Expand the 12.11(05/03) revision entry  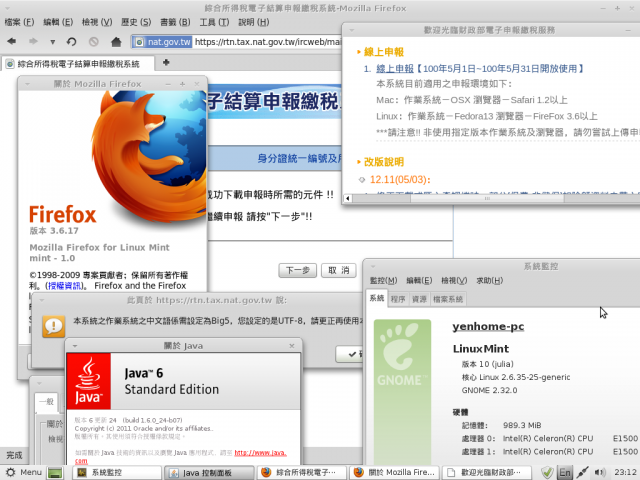pyautogui.click(x=362, y=180)
